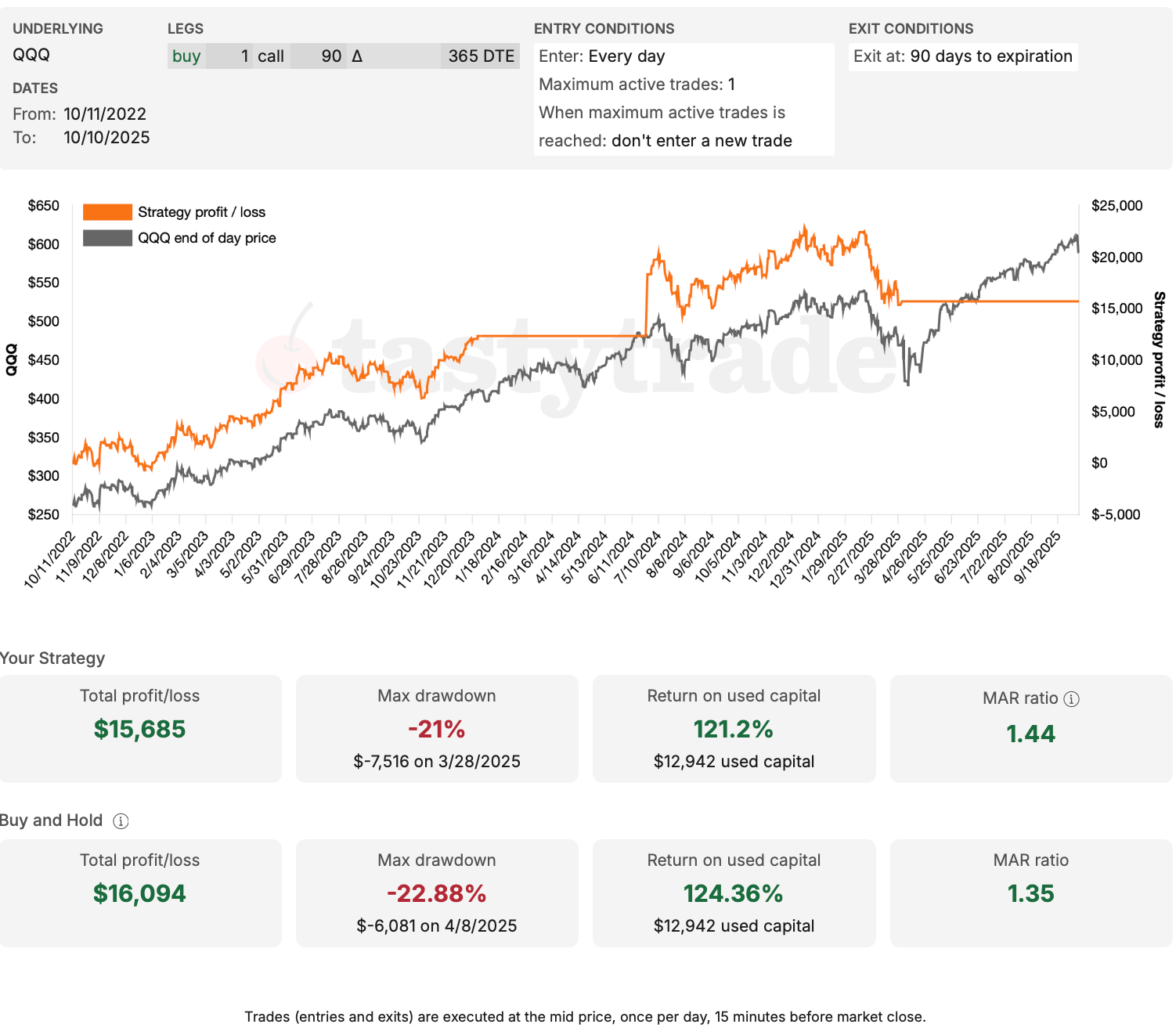Open the 90 Δ delta selector
The image size is (1176, 1035).
tap(333, 56)
